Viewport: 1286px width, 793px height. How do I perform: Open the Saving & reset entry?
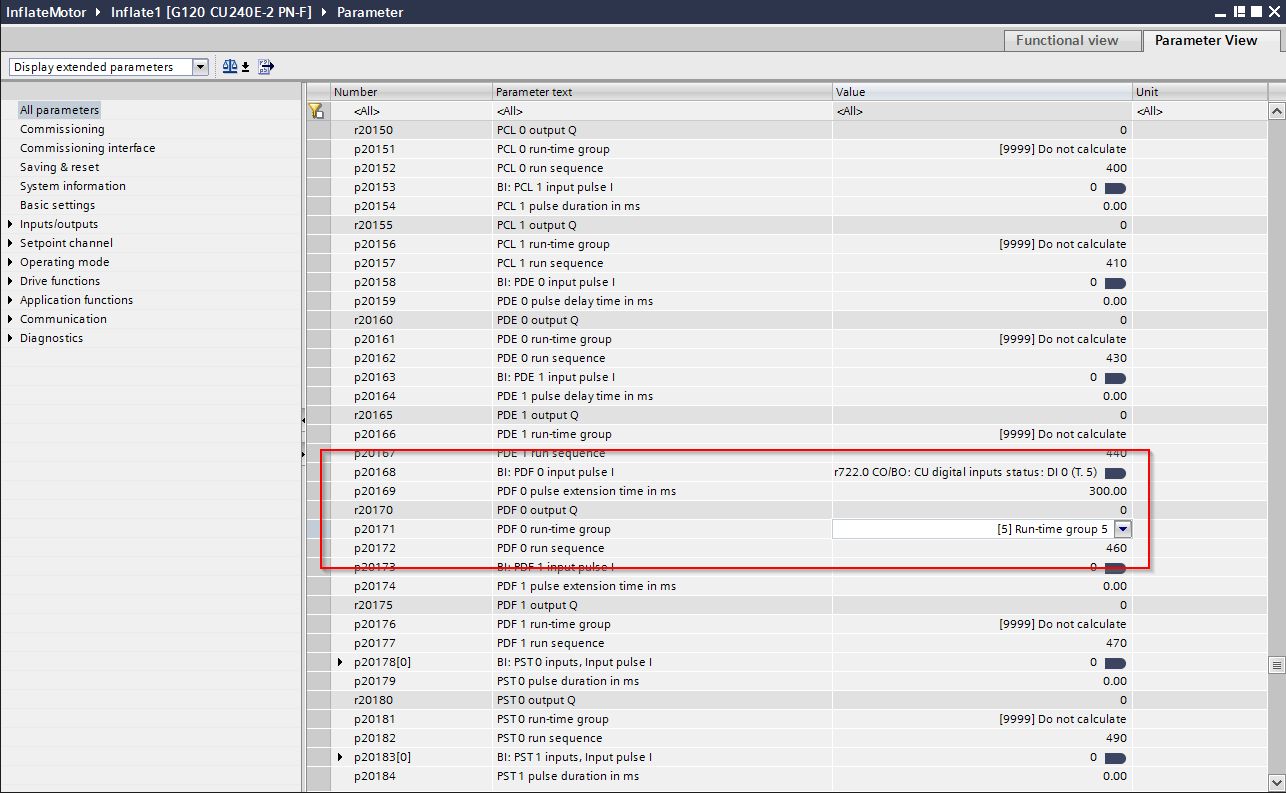coord(60,167)
